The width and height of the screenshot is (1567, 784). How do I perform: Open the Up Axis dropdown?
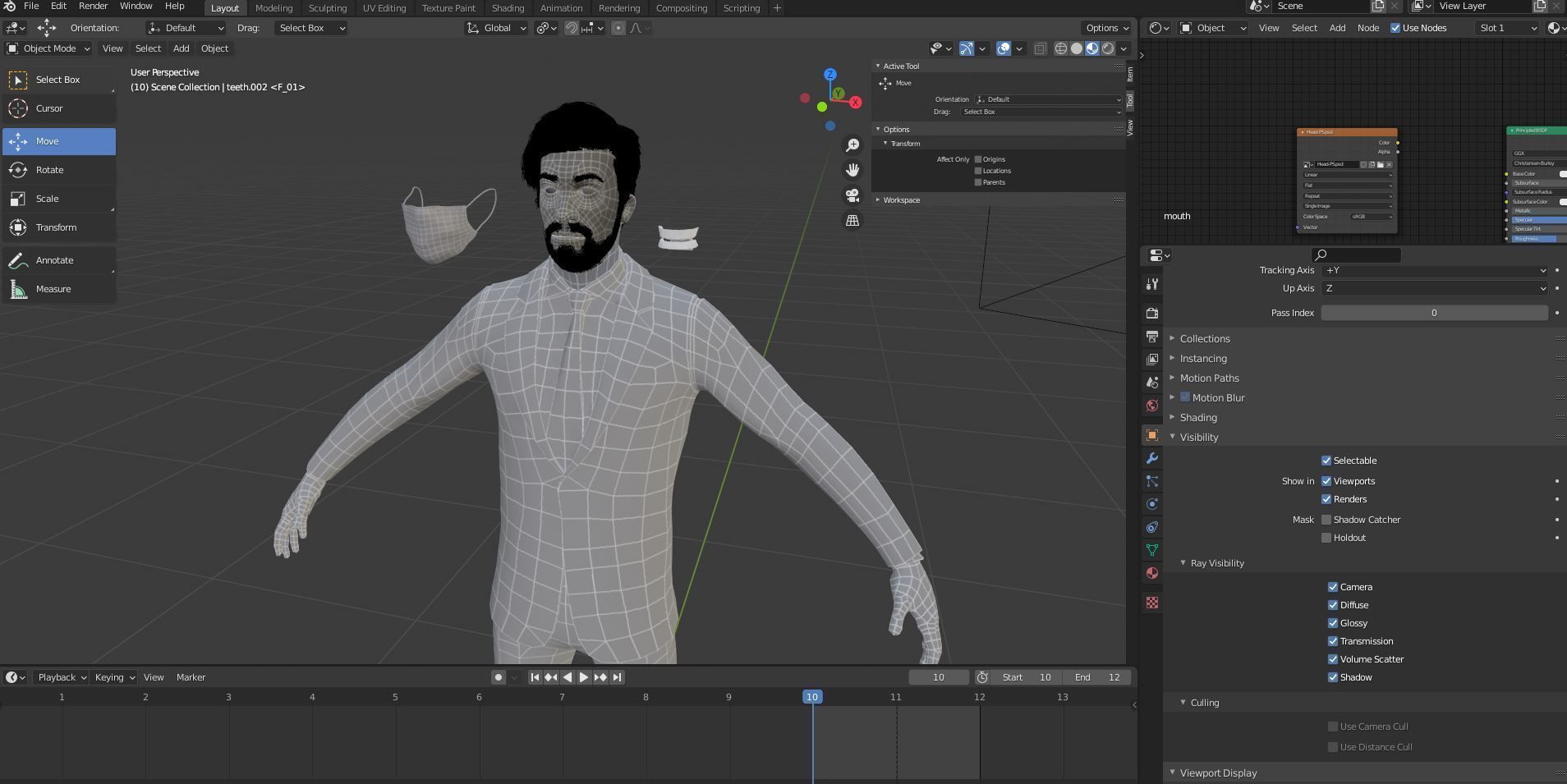pos(1434,288)
